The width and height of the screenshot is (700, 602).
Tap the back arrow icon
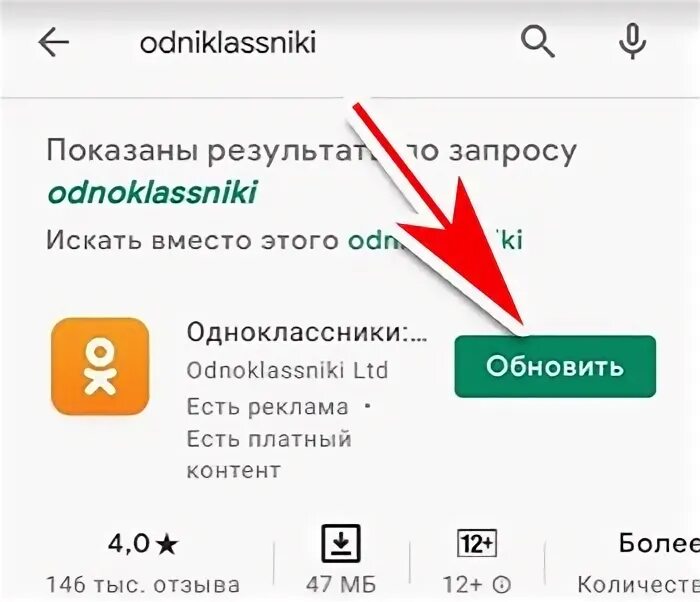tap(54, 42)
